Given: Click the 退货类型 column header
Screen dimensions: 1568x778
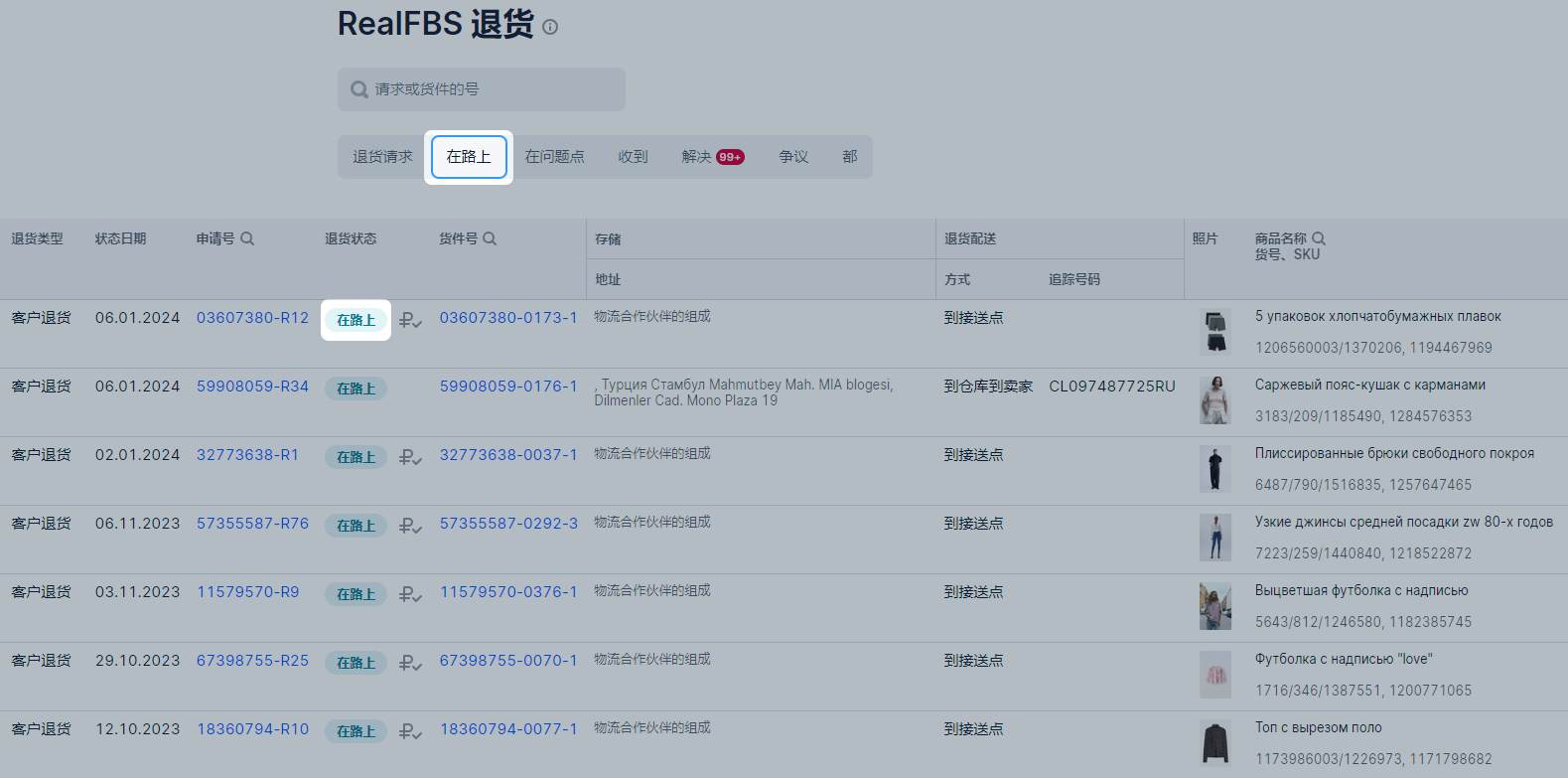Looking at the screenshot, I should 37,238.
